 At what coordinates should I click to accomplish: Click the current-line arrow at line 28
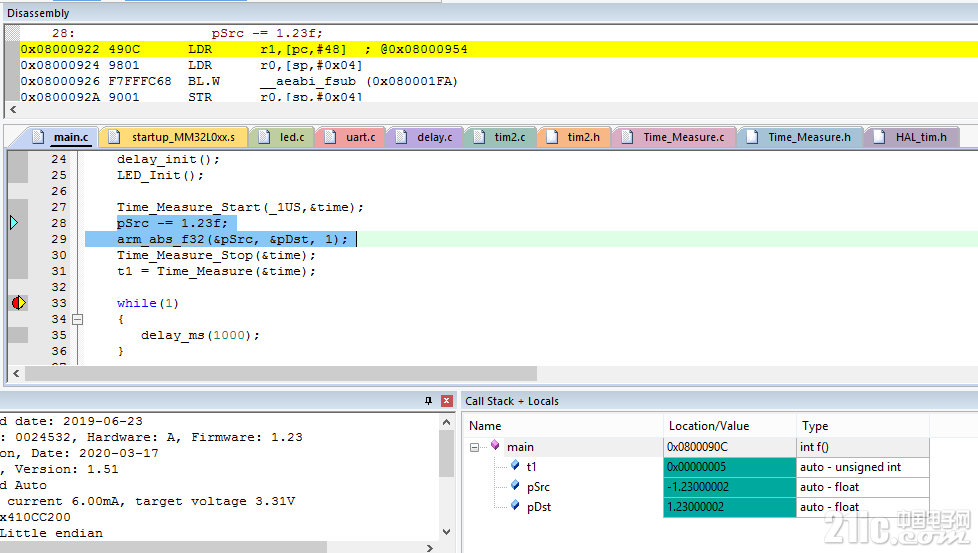click(x=14, y=223)
